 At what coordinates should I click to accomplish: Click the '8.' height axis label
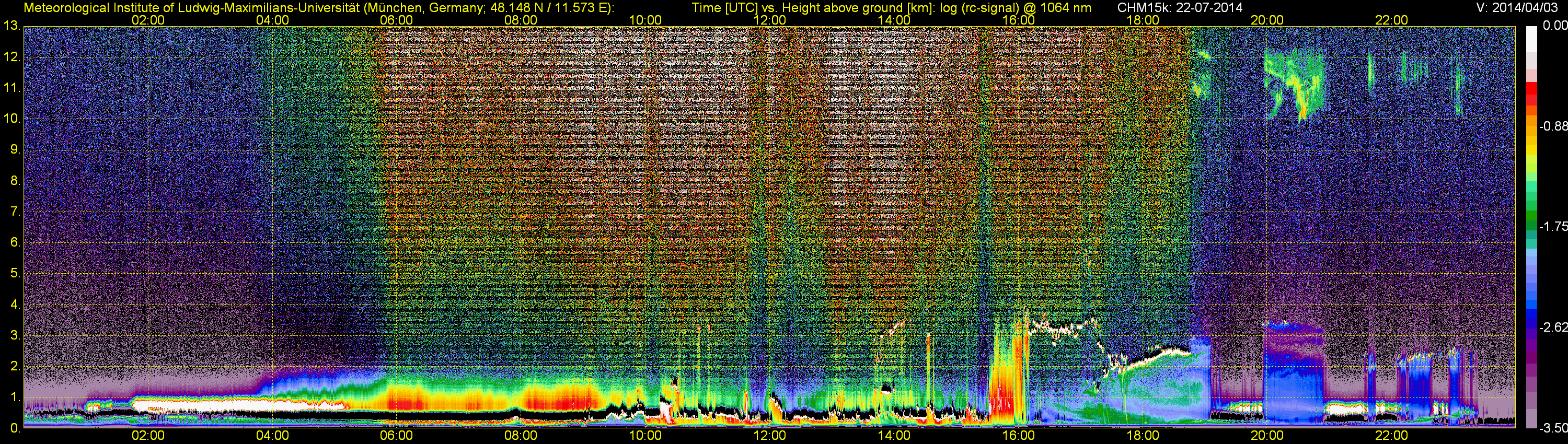pos(15,181)
